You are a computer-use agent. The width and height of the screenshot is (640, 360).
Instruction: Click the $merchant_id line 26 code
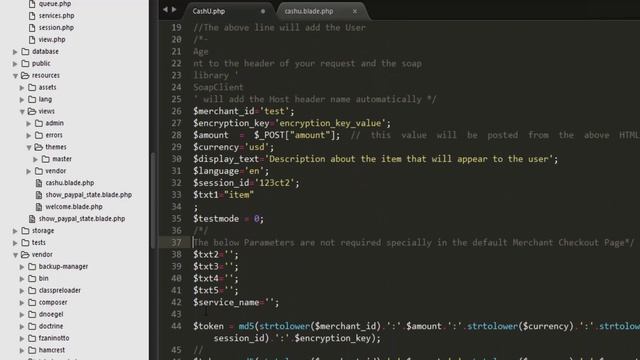244,111
